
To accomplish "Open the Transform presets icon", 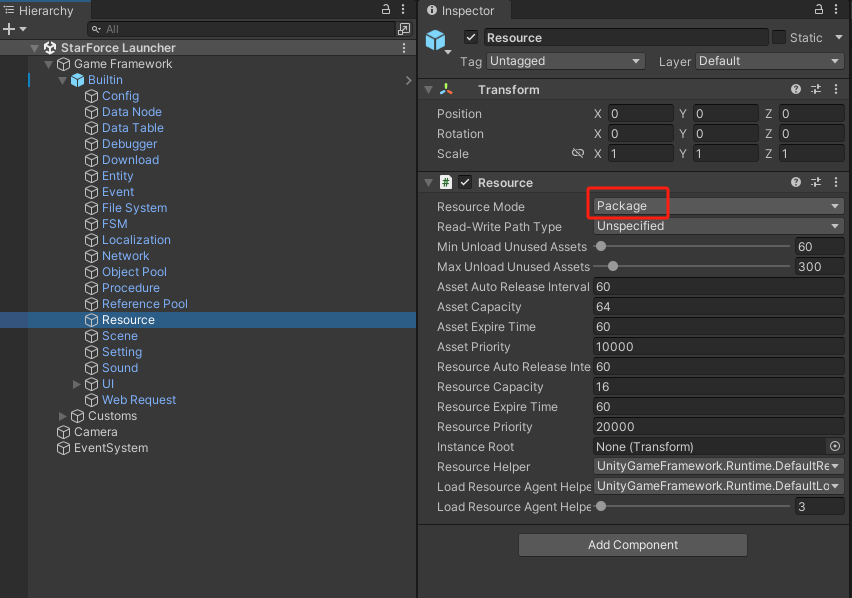I will coord(816,89).
